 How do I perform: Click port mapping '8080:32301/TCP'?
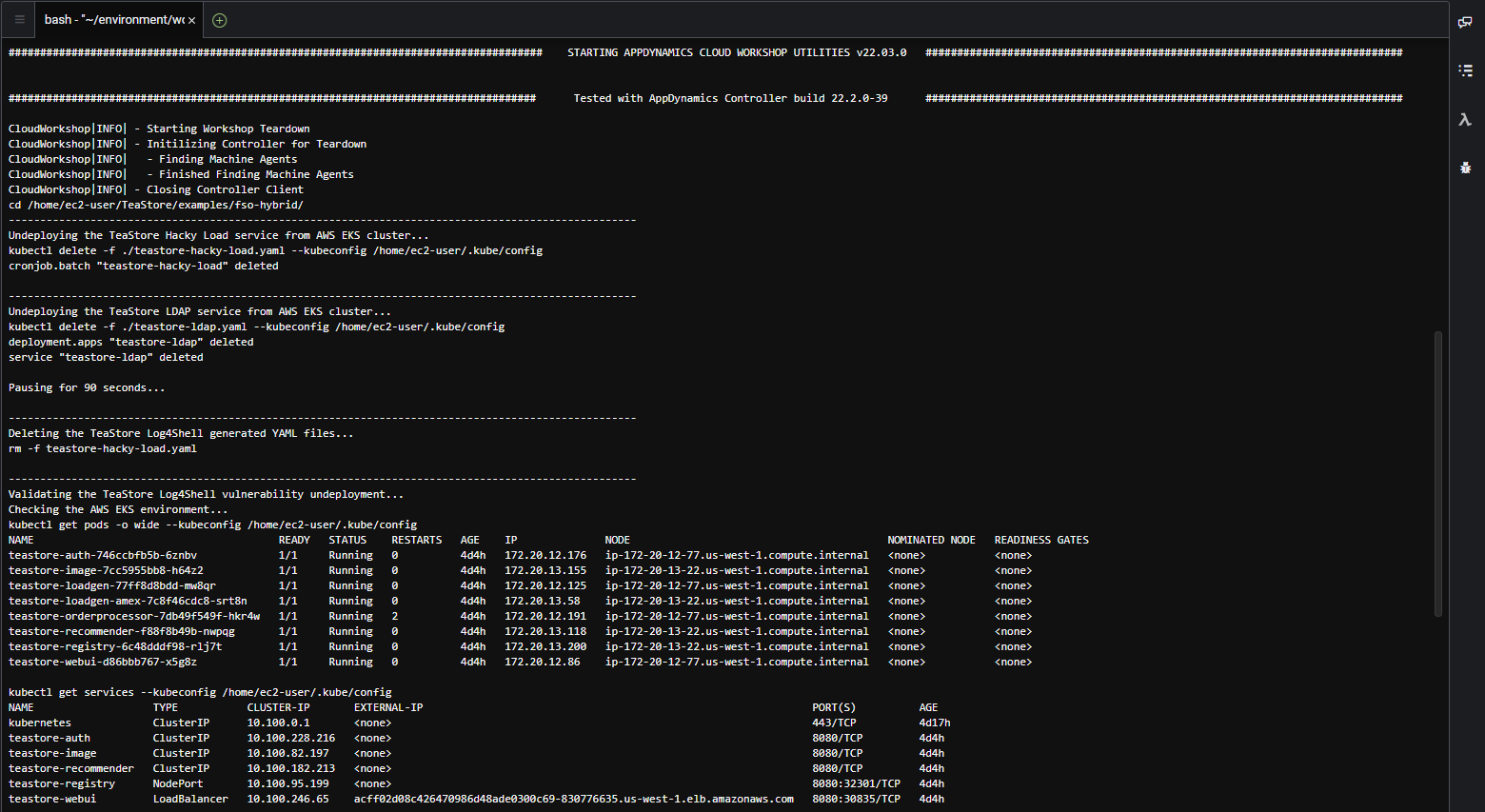856,783
